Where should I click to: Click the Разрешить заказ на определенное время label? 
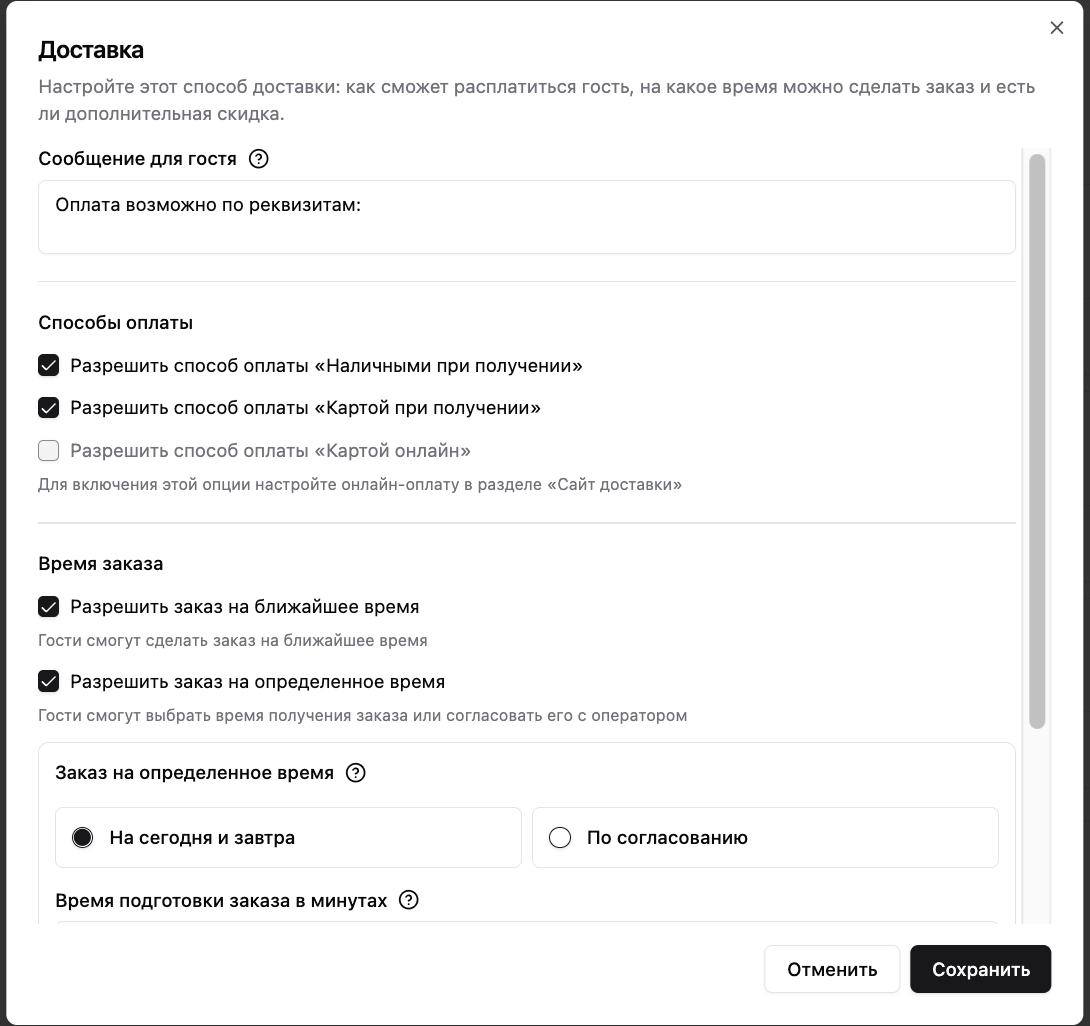tap(257, 682)
